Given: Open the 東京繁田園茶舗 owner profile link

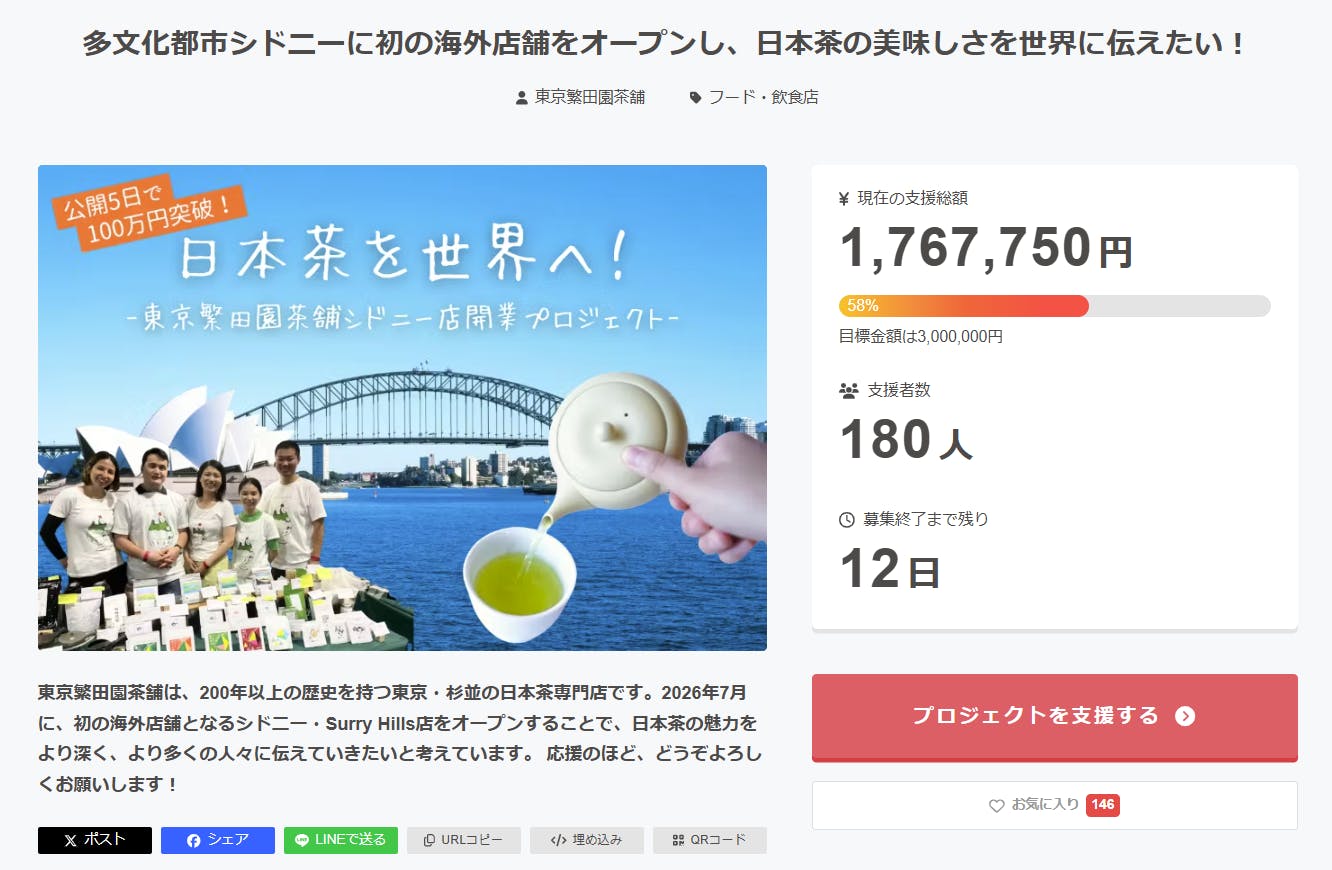Looking at the screenshot, I should point(590,97).
